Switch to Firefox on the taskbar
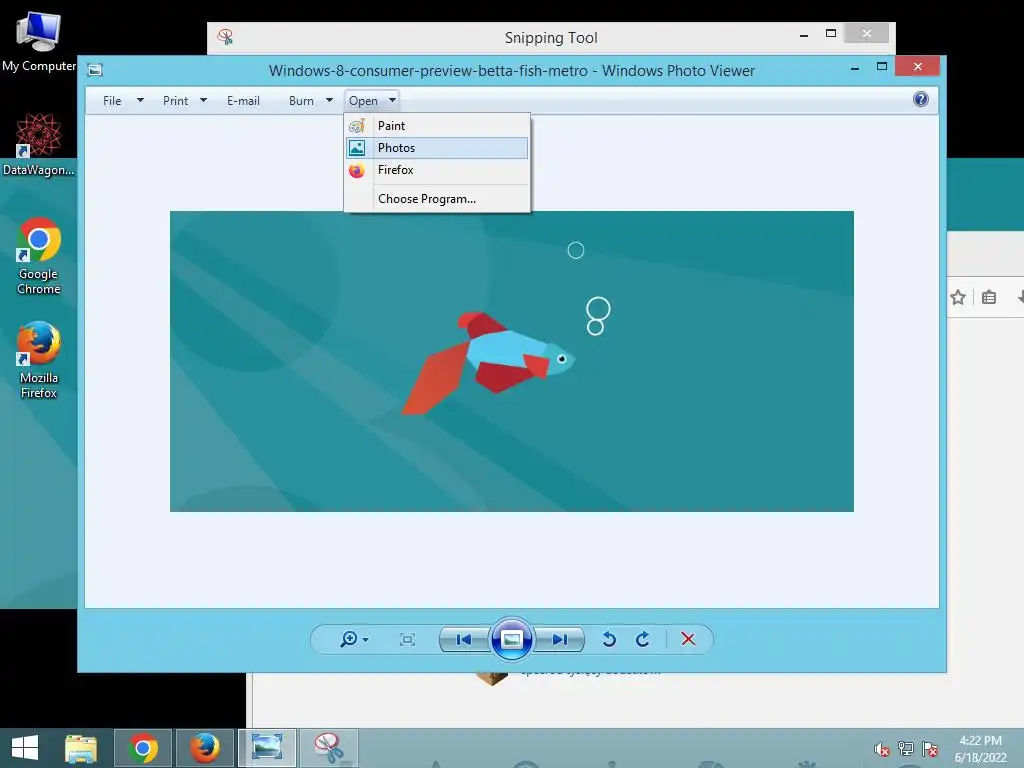Image resolution: width=1024 pixels, height=768 pixels. pyautogui.click(x=204, y=748)
